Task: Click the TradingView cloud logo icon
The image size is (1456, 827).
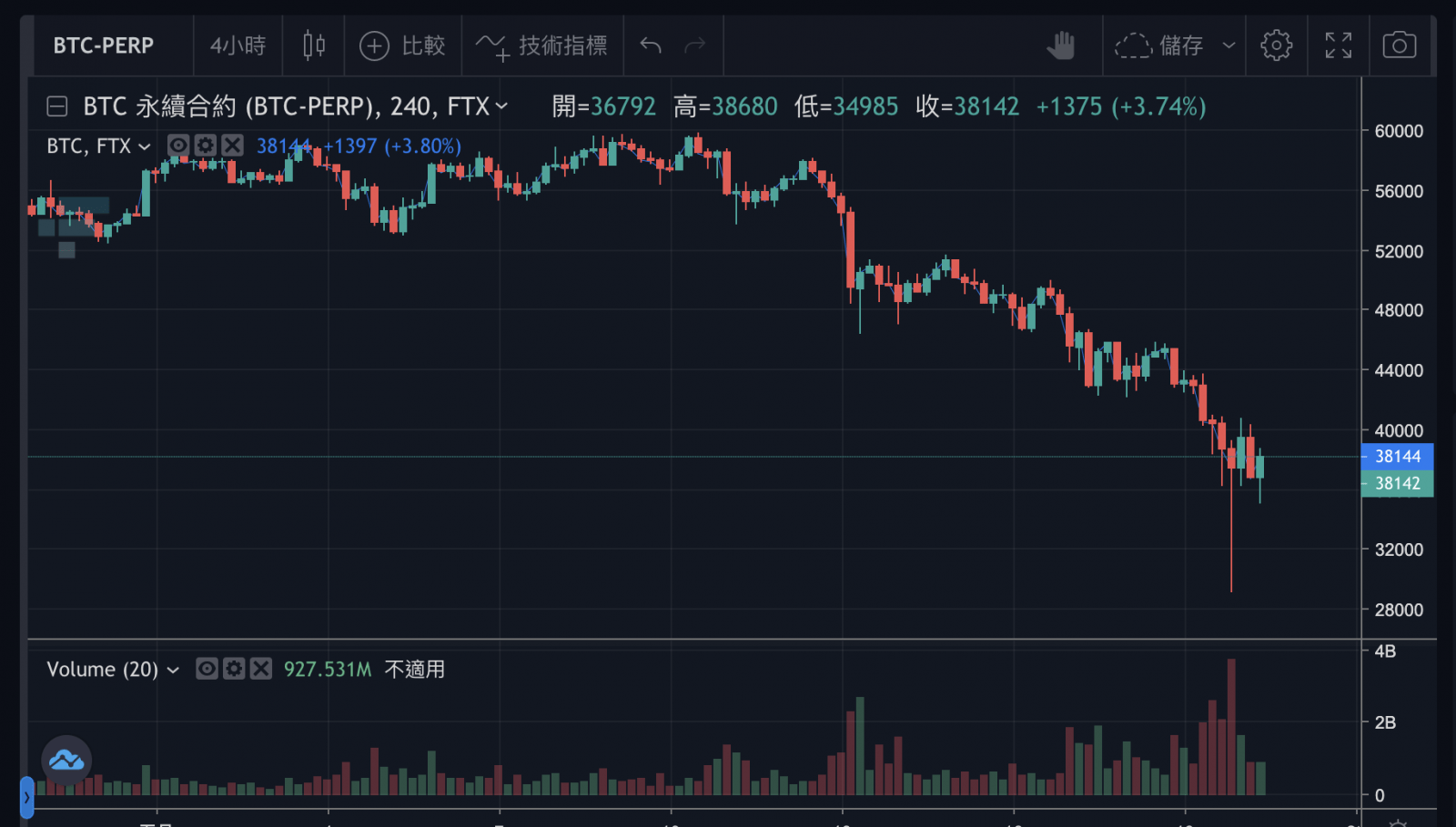Action: pos(66,760)
